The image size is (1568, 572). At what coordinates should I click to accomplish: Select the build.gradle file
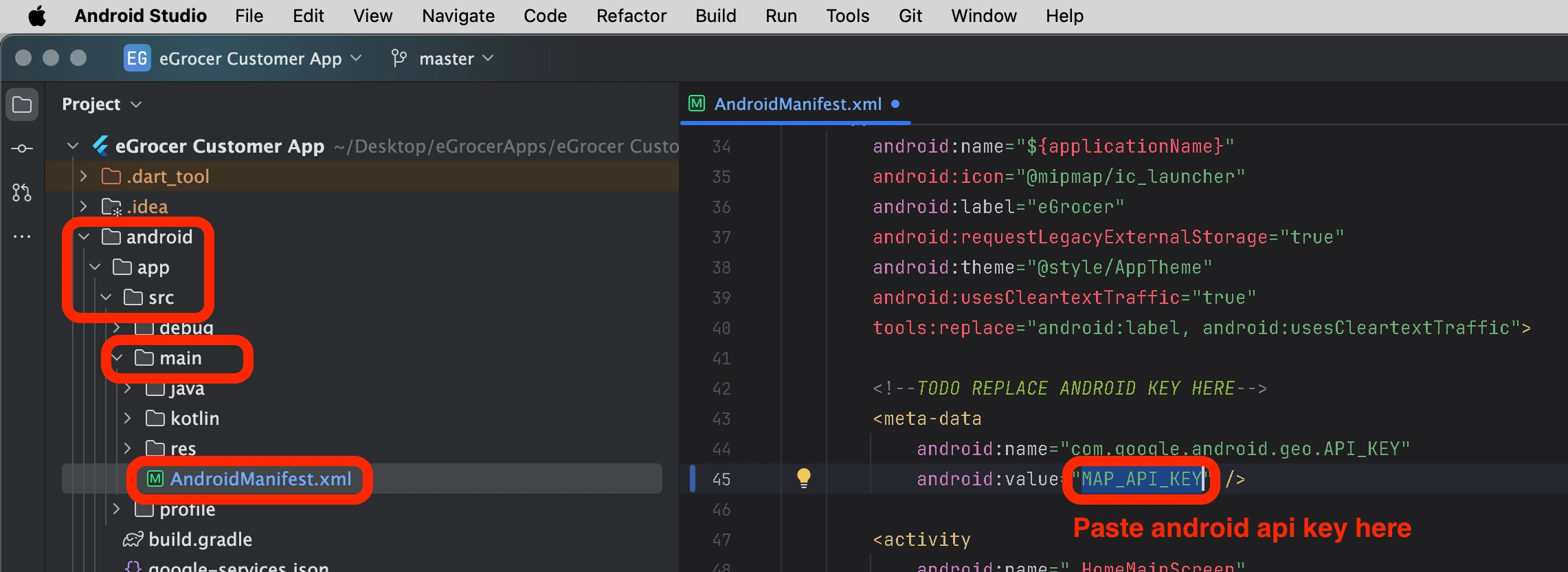coord(200,540)
